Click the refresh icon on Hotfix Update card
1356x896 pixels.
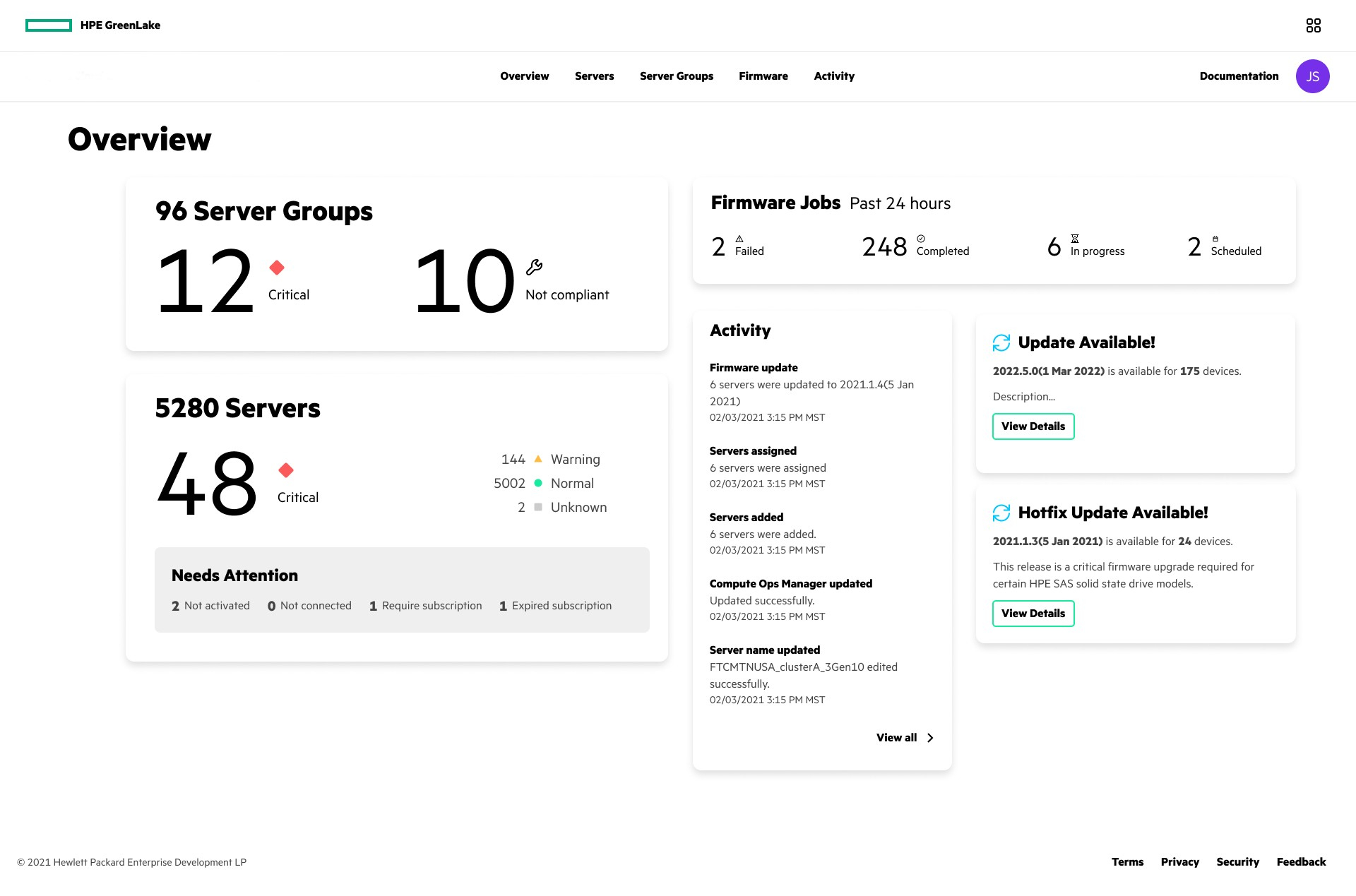(x=1001, y=513)
